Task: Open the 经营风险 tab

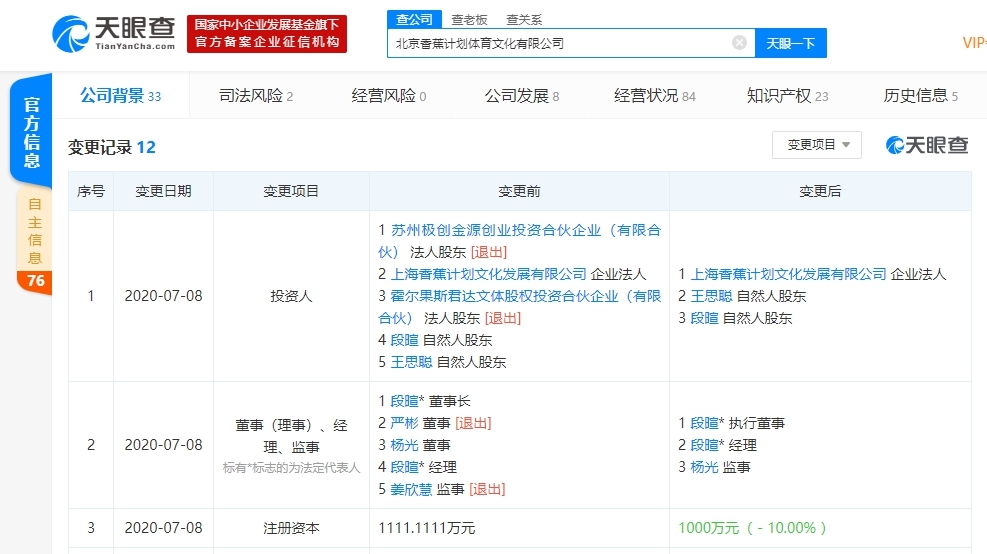Action: tap(388, 96)
